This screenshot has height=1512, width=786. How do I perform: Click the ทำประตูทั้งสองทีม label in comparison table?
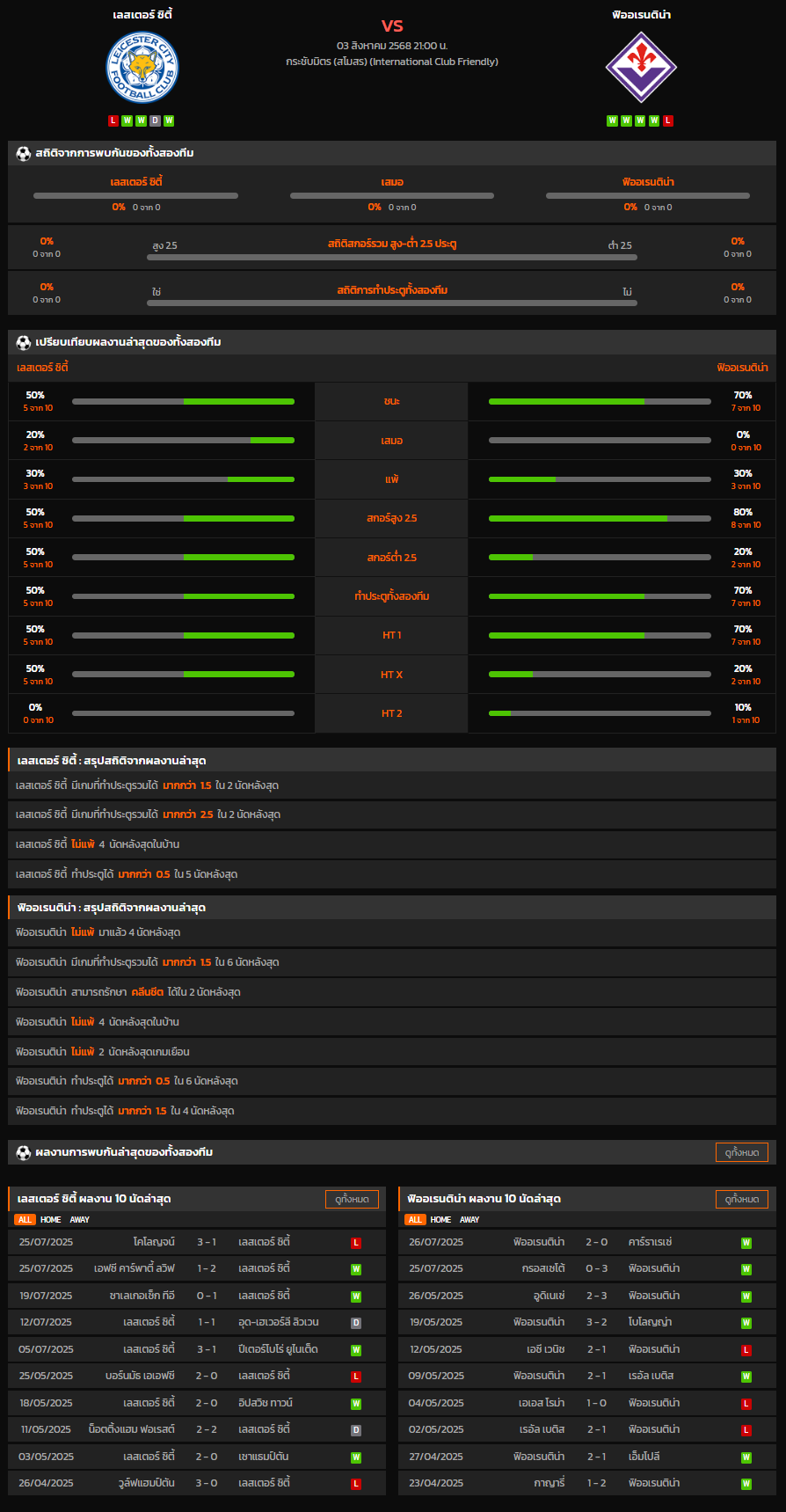click(392, 596)
